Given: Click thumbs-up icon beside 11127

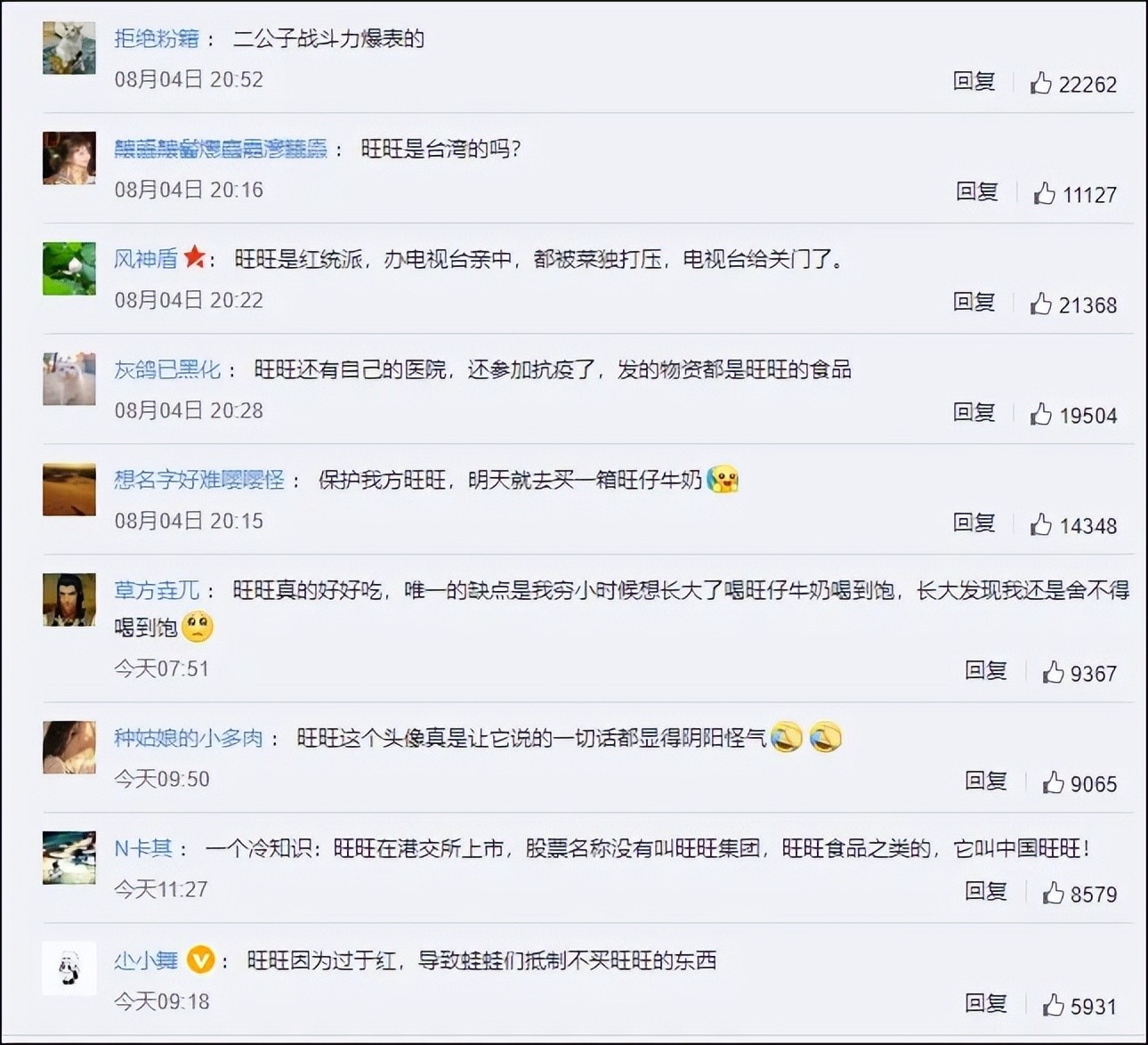Looking at the screenshot, I should click(x=1044, y=193).
